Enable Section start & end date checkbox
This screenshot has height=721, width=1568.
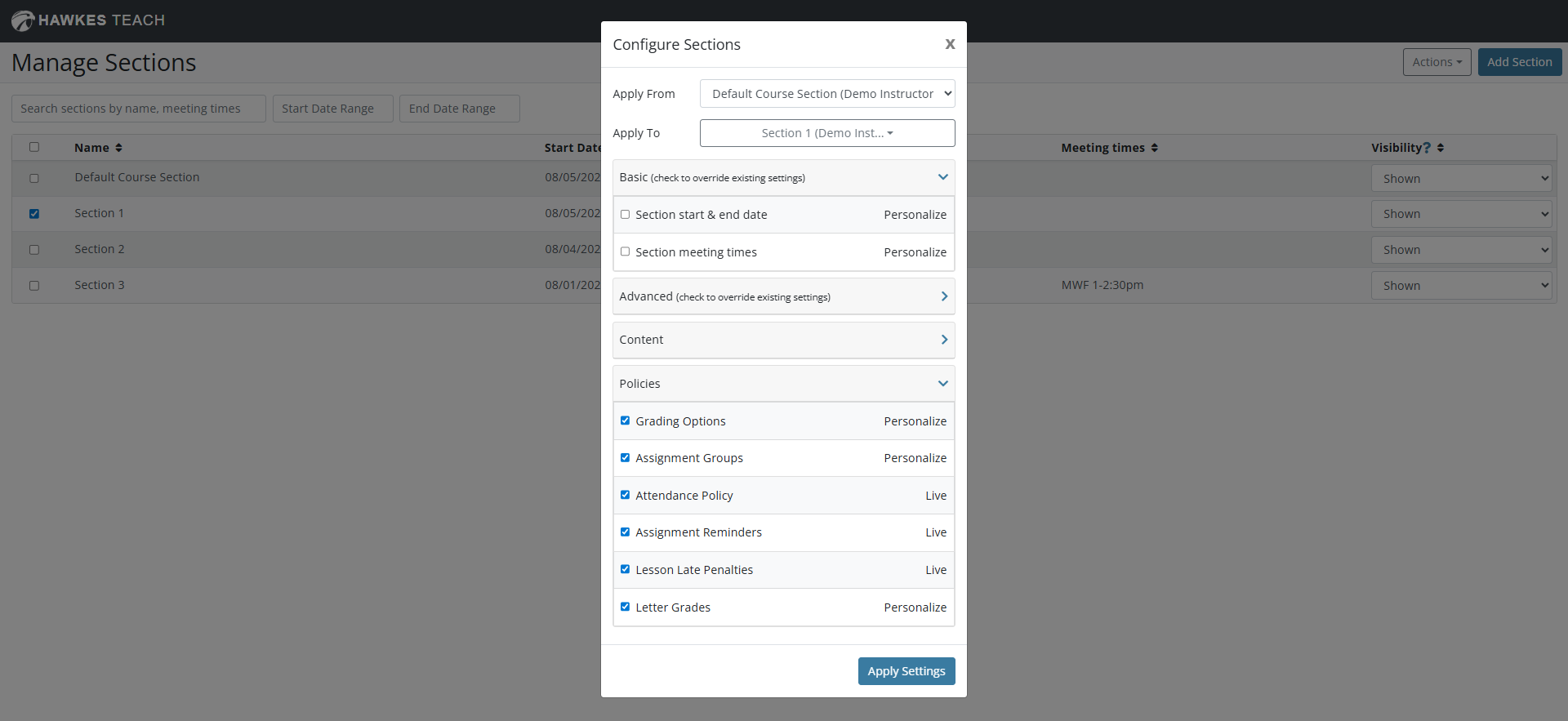pyautogui.click(x=626, y=215)
